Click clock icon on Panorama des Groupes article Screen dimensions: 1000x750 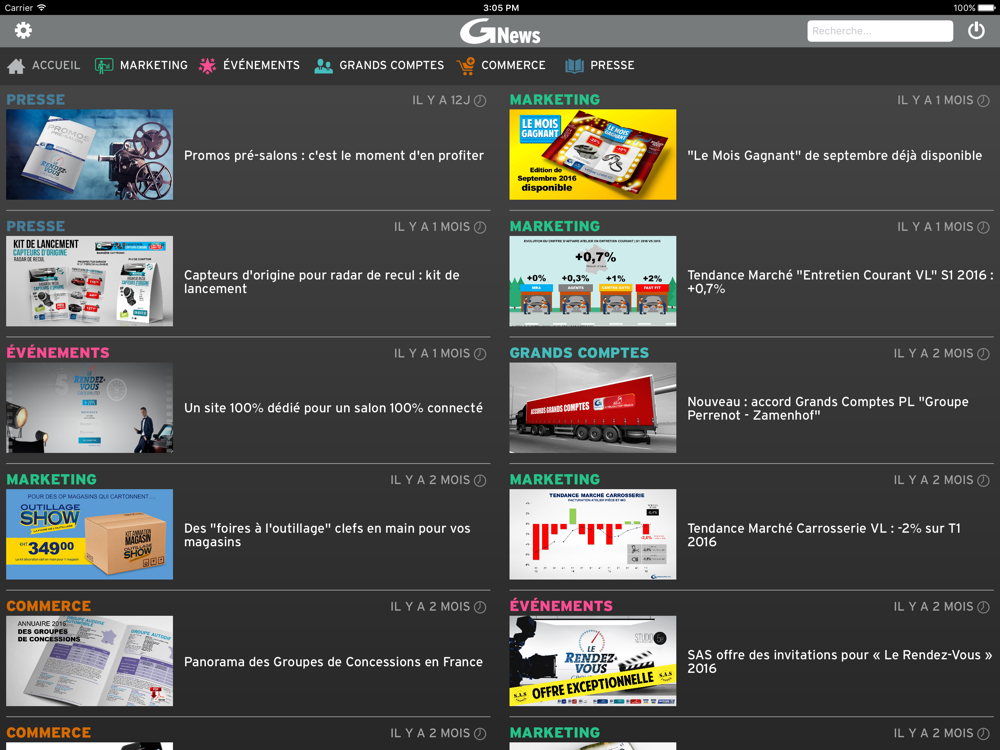click(480, 607)
